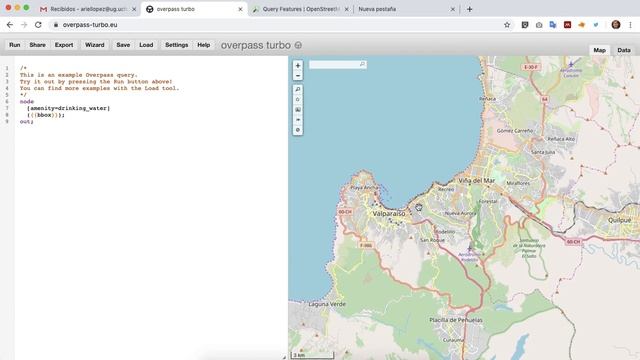Open the Chrome three-dot menu
This screenshot has height=360, width=640.
pos(631,25)
